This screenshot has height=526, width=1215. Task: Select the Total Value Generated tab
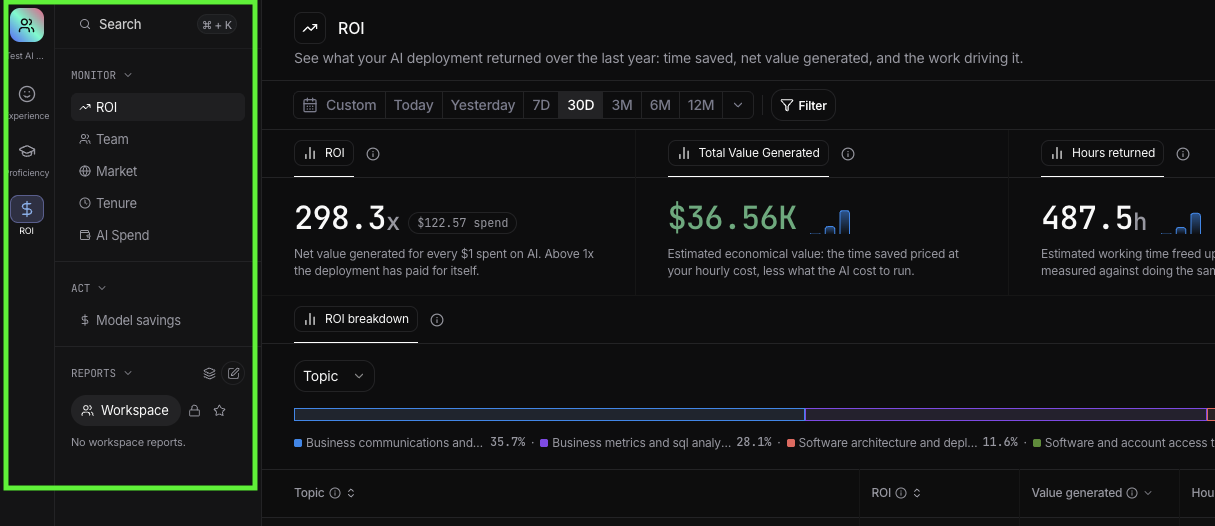[748, 153]
